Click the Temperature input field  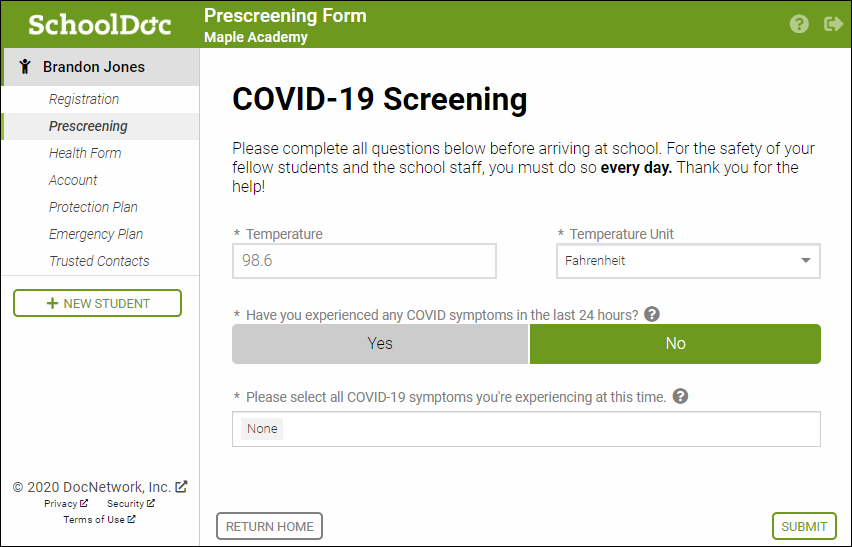364,261
